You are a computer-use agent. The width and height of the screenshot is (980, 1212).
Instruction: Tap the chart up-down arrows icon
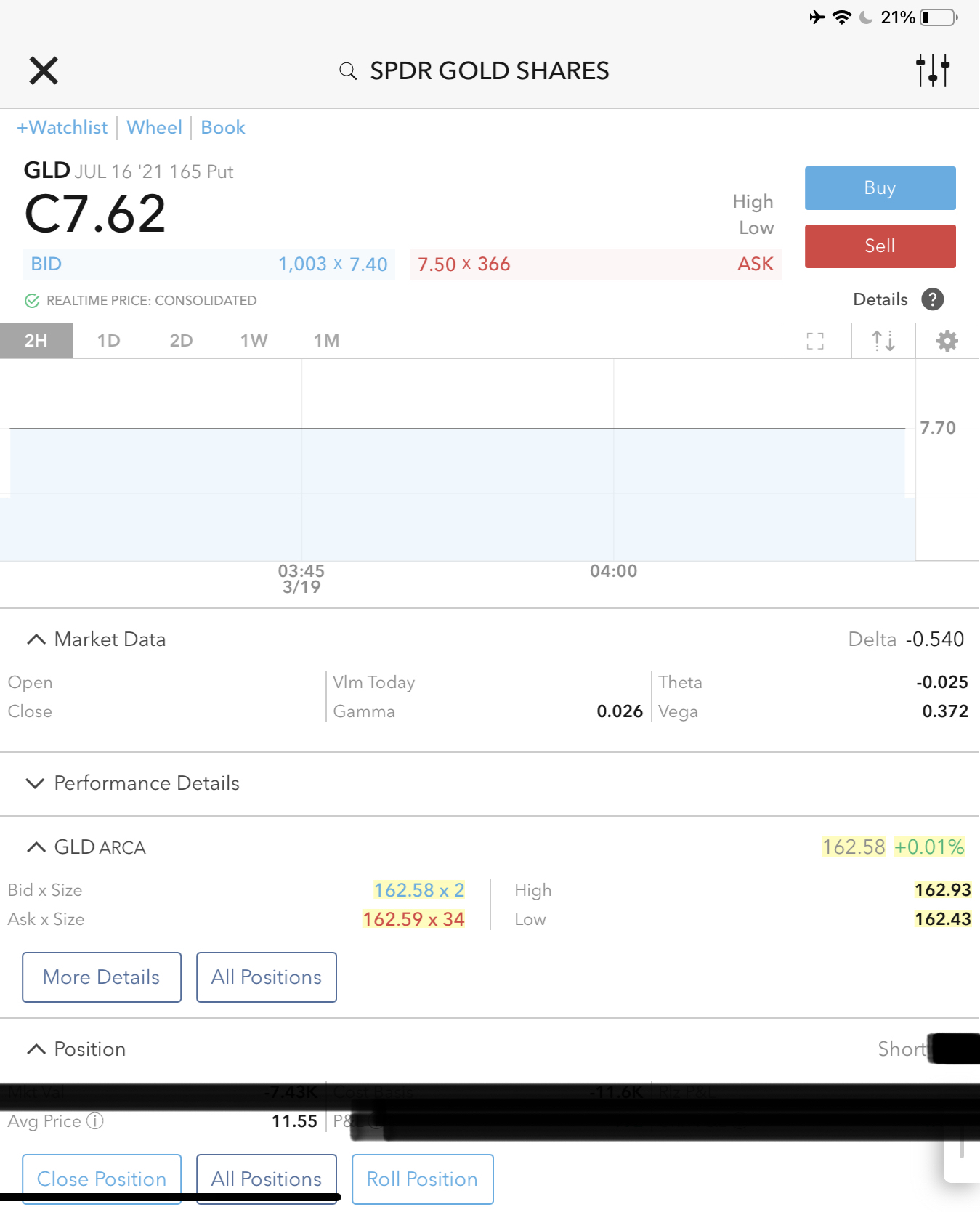pyautogui.click(x=883, y=341)
